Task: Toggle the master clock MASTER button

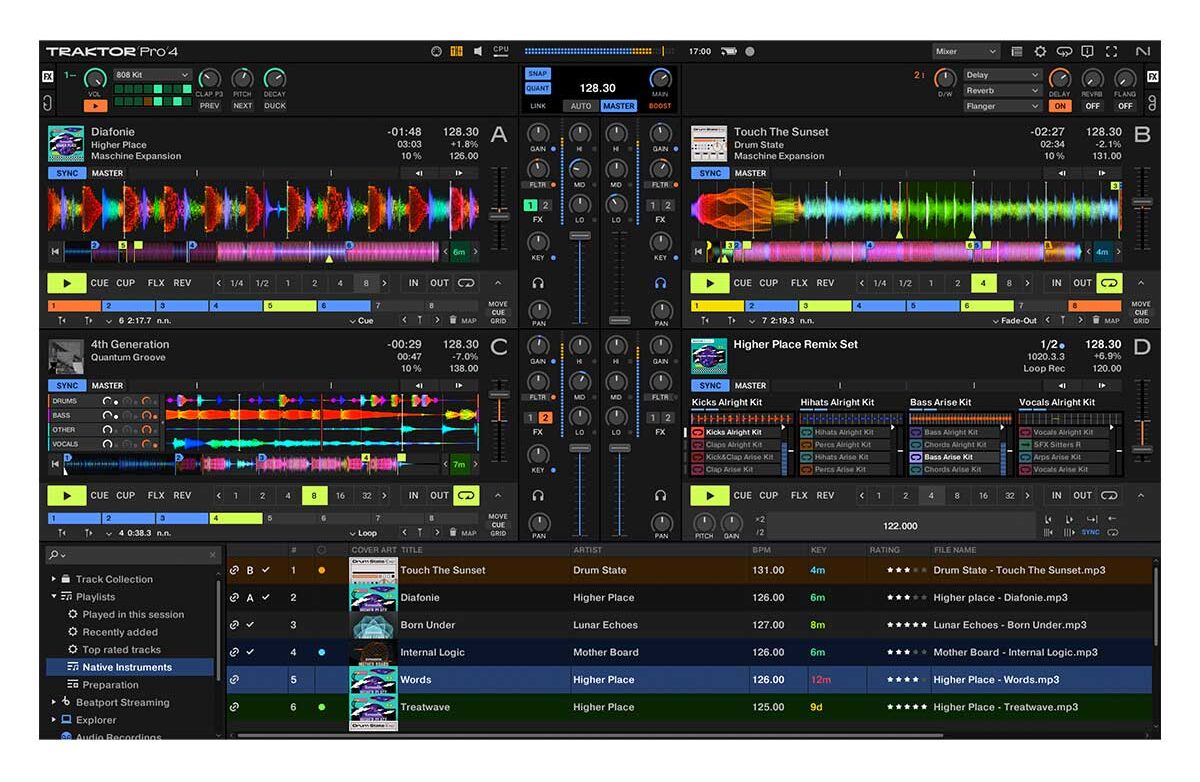Action: coord(619,106)
